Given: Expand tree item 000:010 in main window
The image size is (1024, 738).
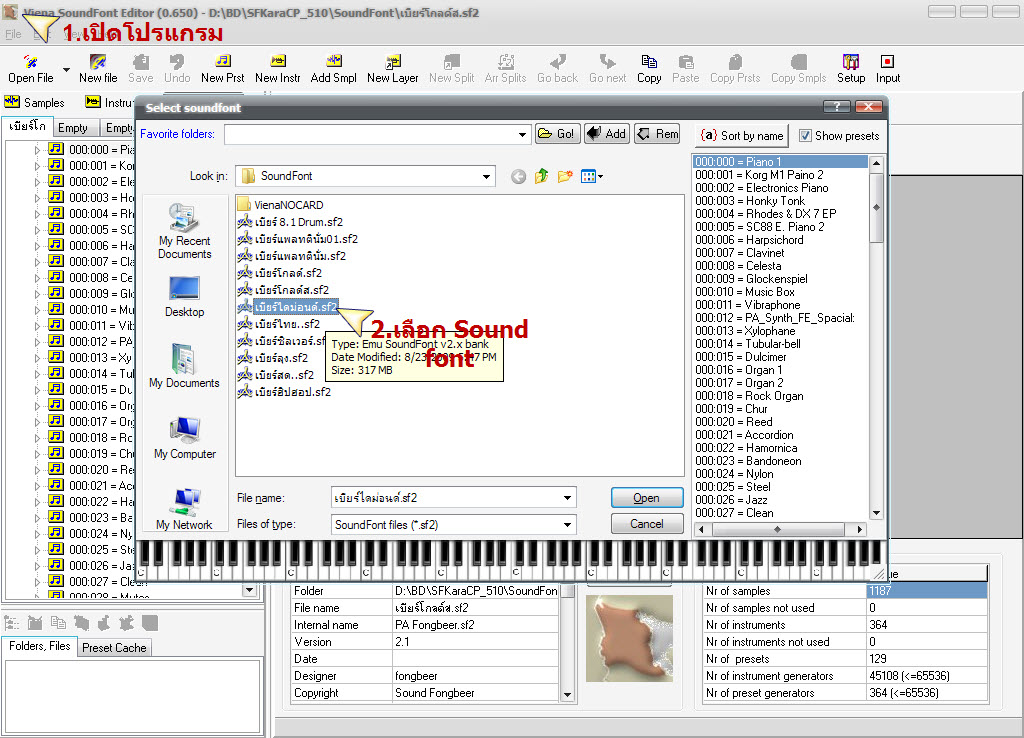Looking at the screenshot, I should 37,310.
